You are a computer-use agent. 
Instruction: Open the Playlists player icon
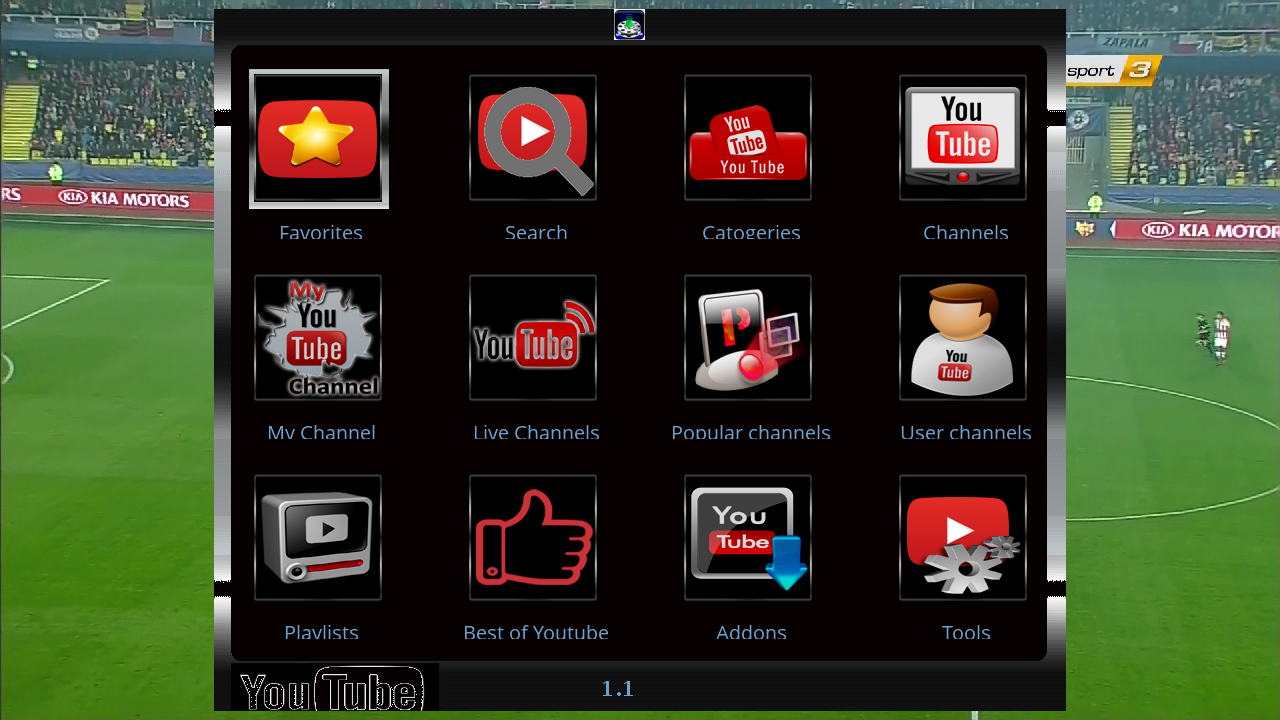318,538
